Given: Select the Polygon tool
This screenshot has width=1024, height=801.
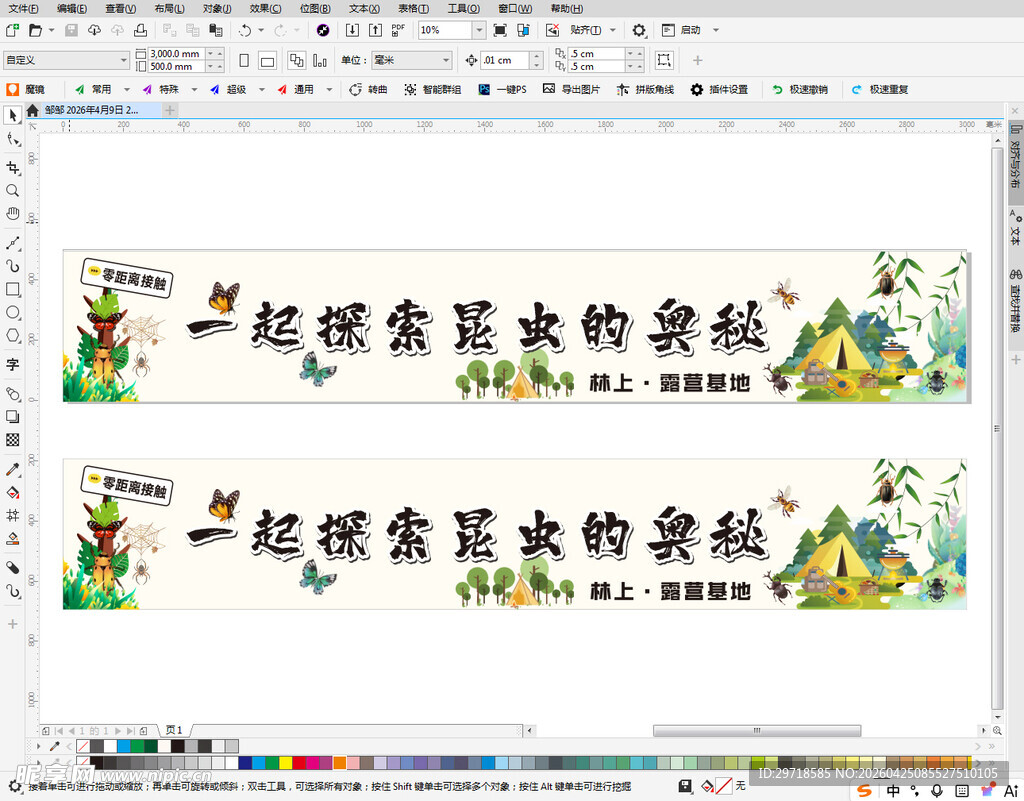Looking at the screenshot, I should pyautogui.click(x=12, y=336).
